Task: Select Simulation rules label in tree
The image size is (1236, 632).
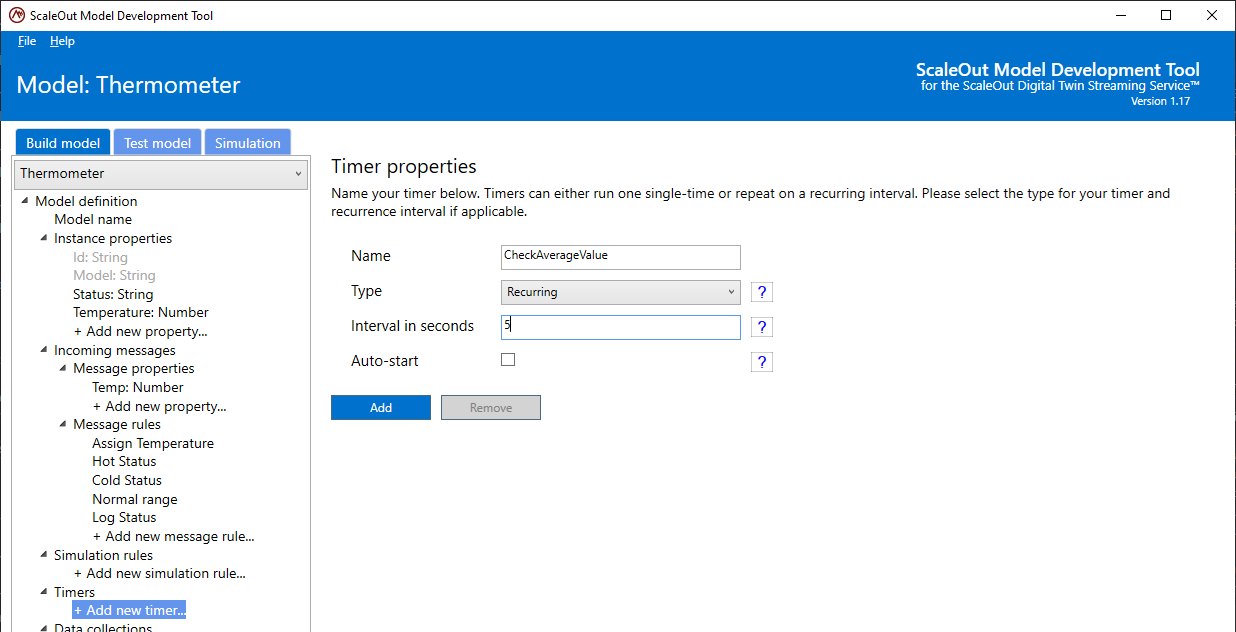Action: [103, 555]
